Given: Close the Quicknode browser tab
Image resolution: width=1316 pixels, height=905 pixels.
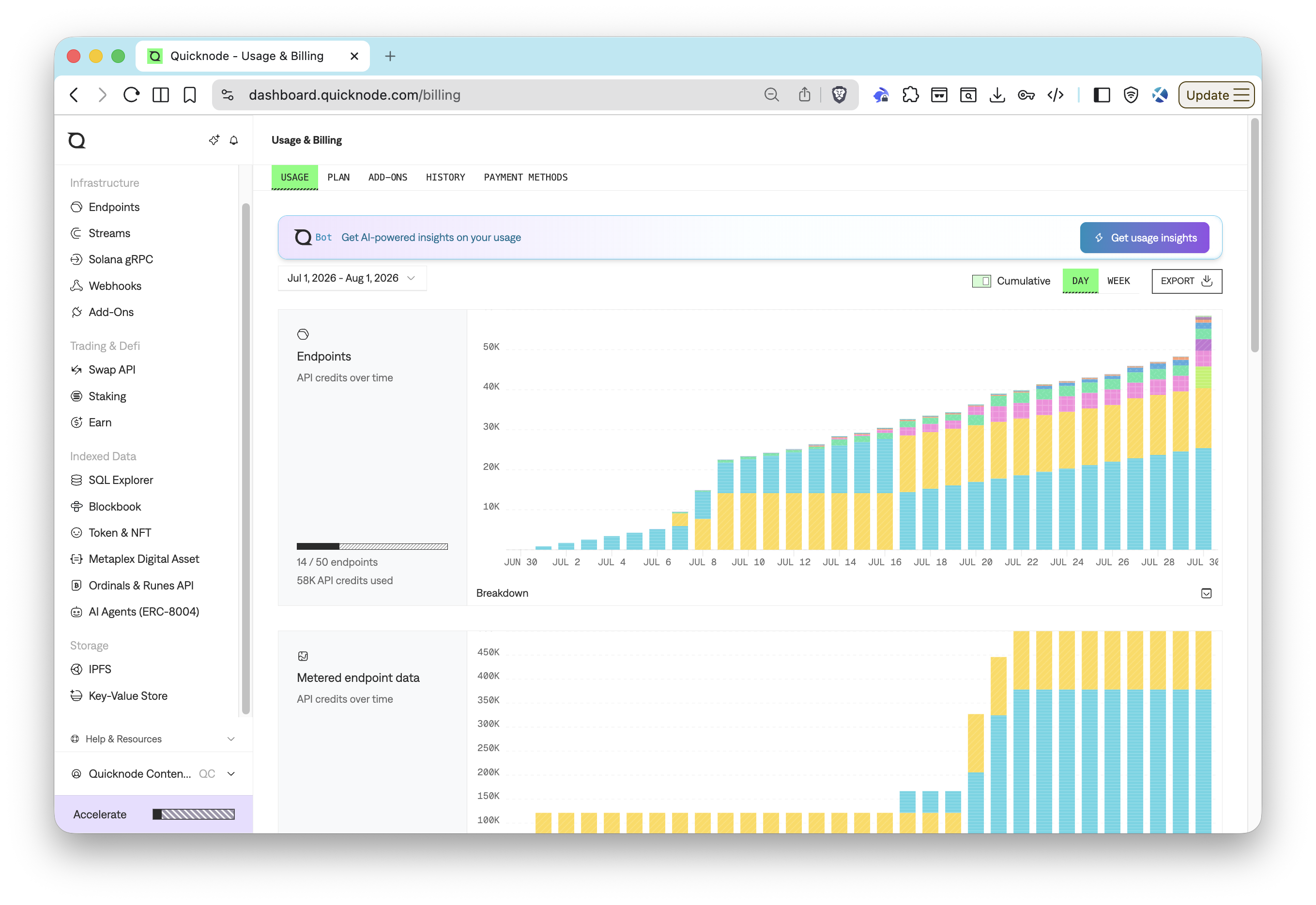Looking at the screenshot, I should pyautogui.click(x=354, y=56).
